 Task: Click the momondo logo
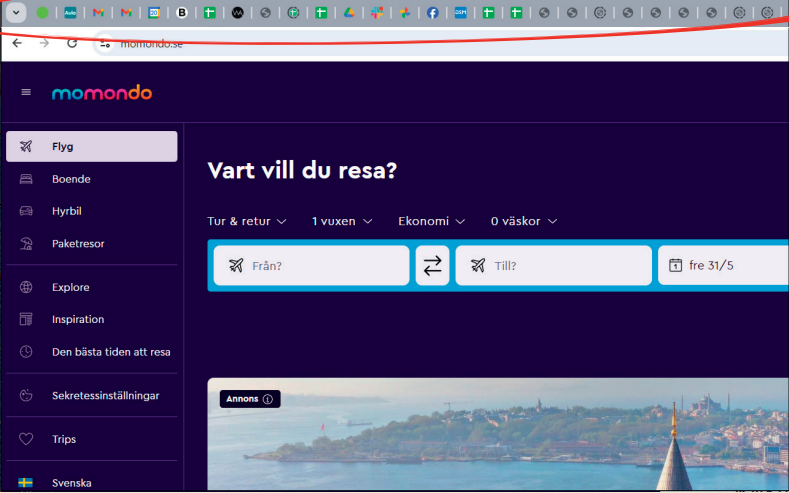pos(102,93)
